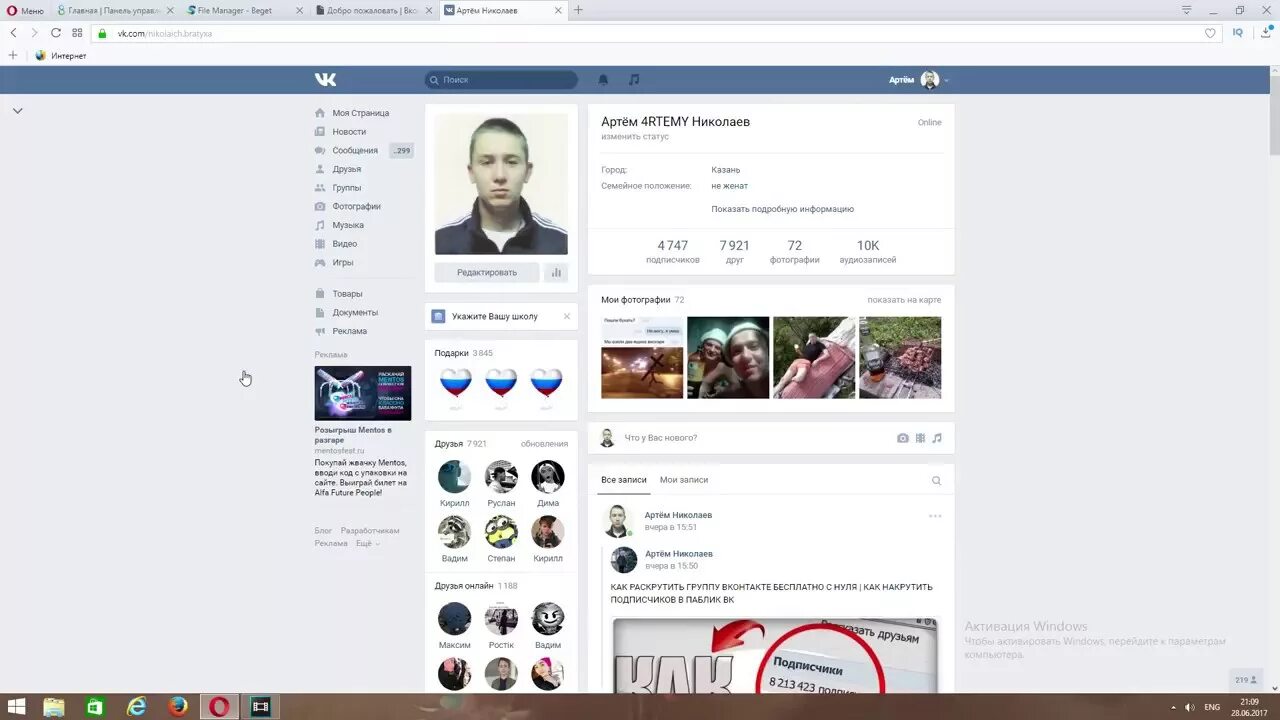Switch to the File Manager - Beget tab
The width and height of the screenshot is (1280, 720).
tap(244, 10)
